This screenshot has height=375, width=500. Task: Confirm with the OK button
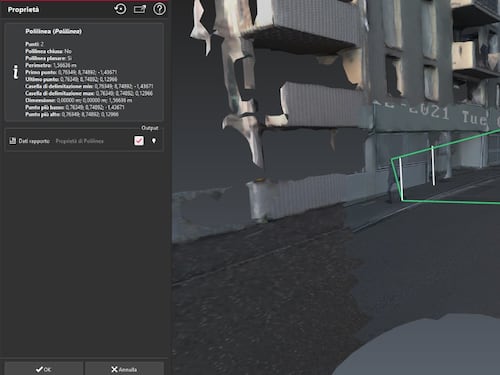click(x=44, y=369)
